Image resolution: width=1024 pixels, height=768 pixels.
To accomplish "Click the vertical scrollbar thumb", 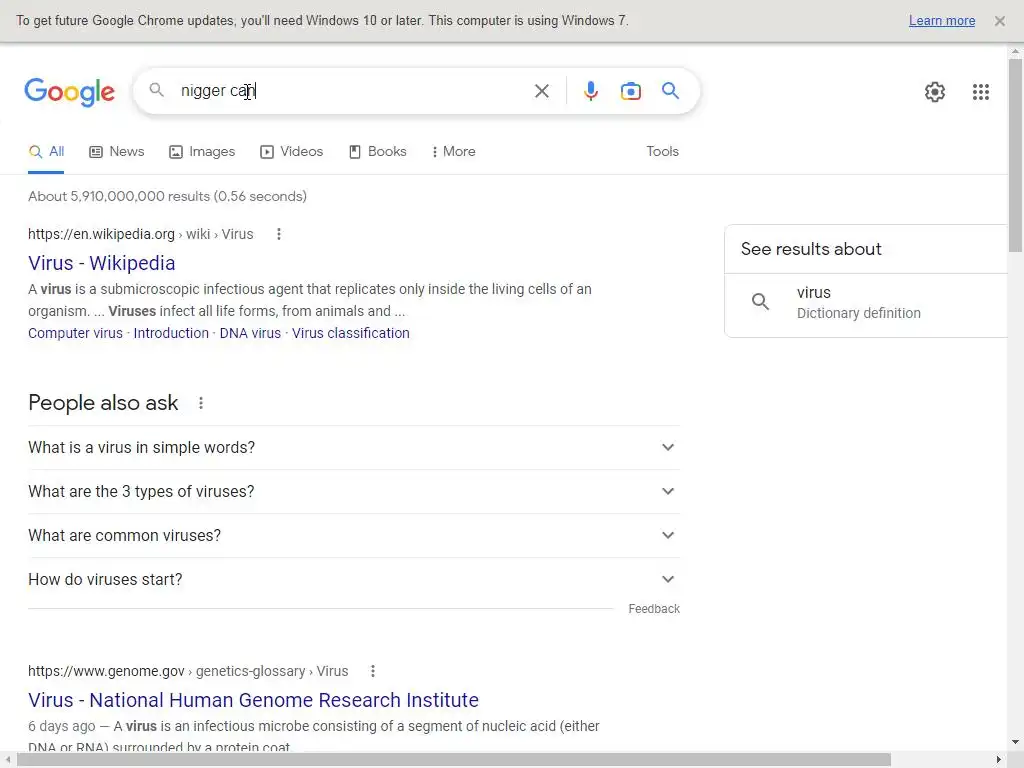I will [x=1015, y=155].
